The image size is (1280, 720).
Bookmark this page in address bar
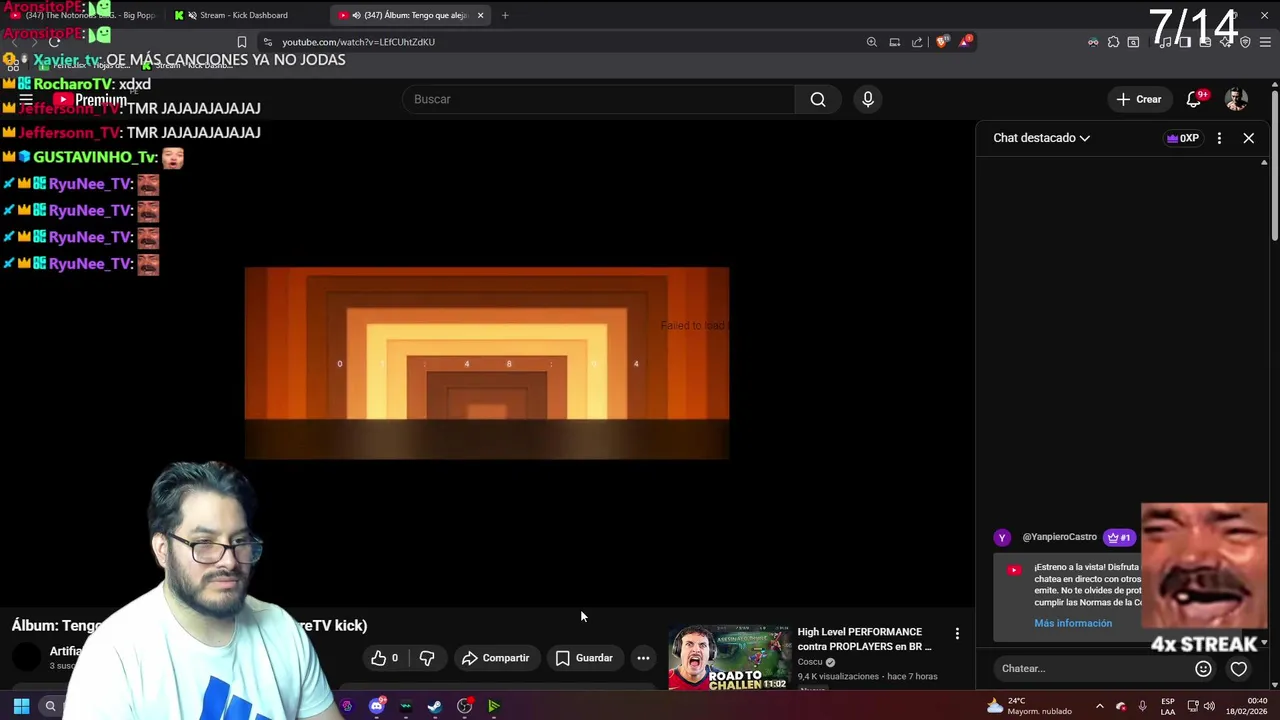(x=241, y=42)
